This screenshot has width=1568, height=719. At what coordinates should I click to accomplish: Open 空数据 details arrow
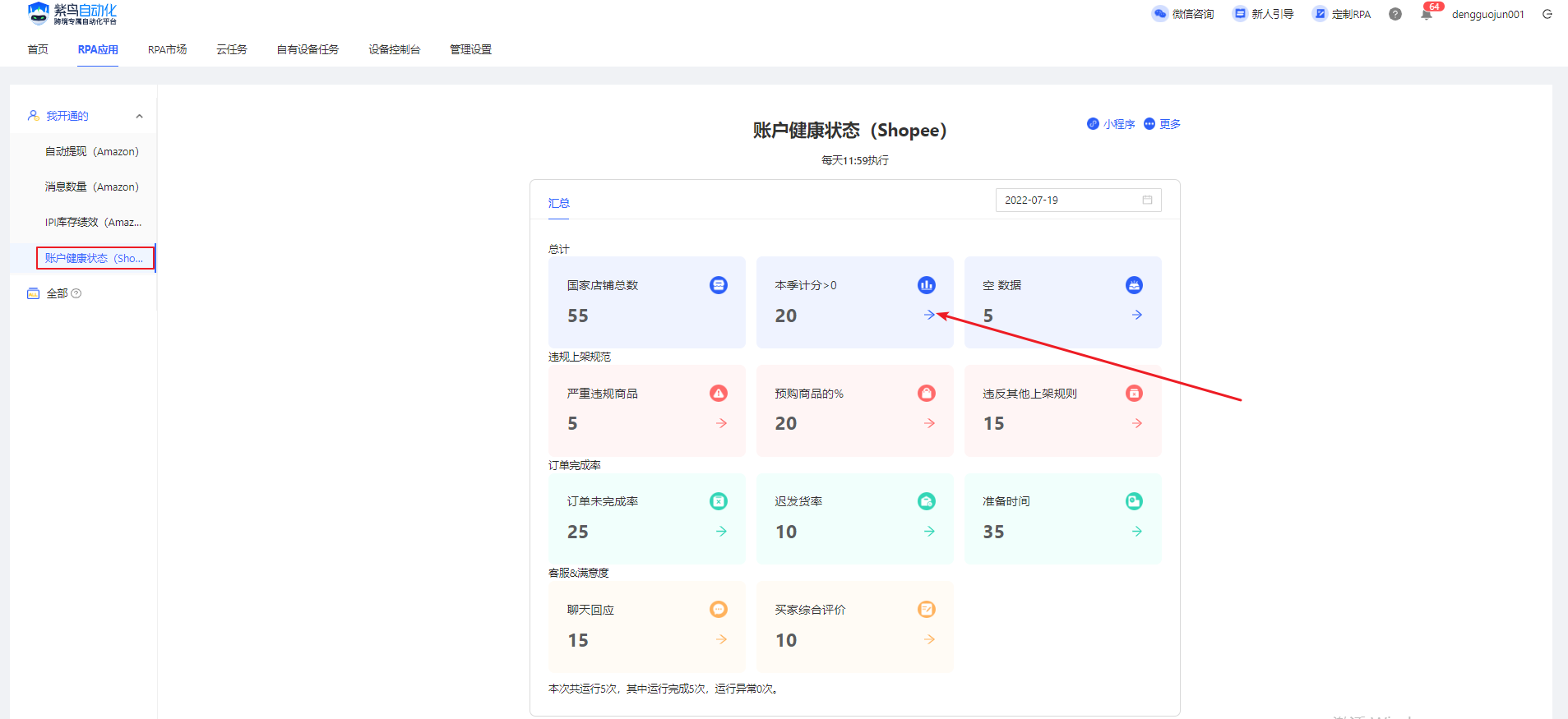[1137, 315]
